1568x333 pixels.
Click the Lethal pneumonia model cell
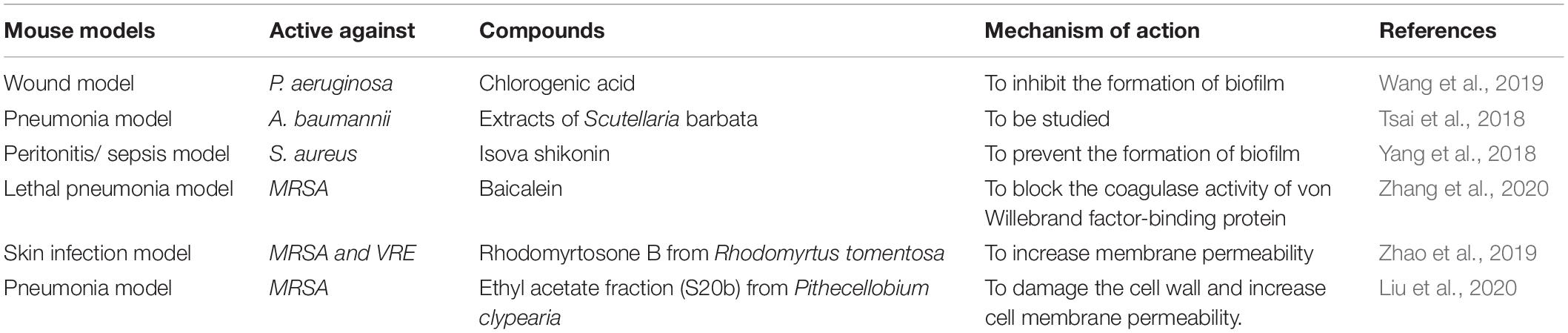point(119,188)
